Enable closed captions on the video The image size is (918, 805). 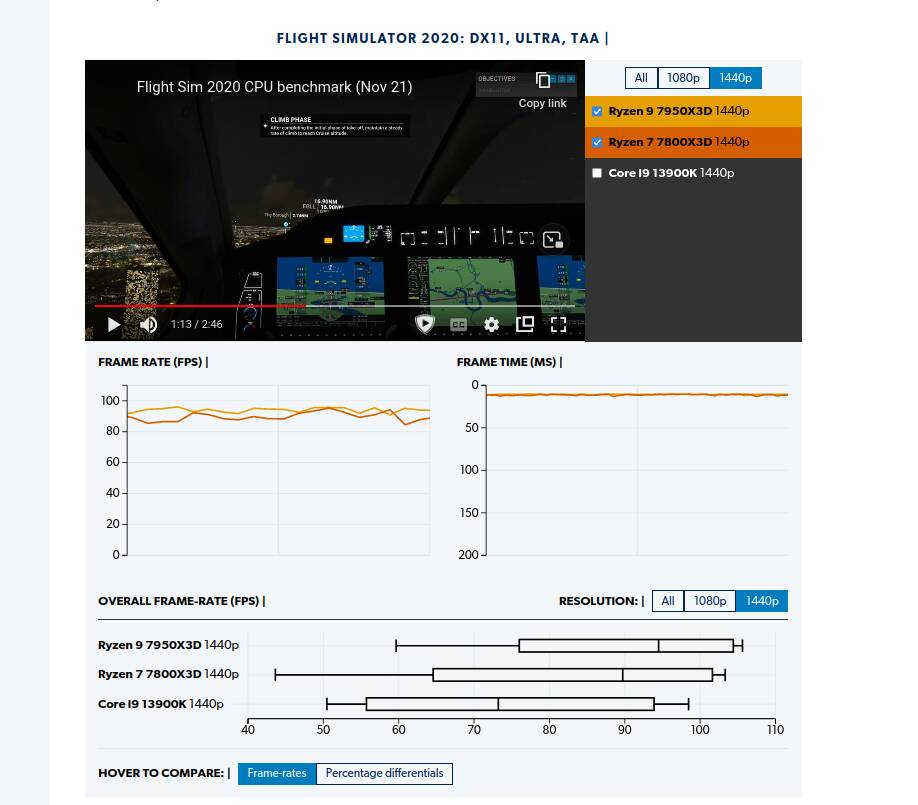tap(457, 324)
